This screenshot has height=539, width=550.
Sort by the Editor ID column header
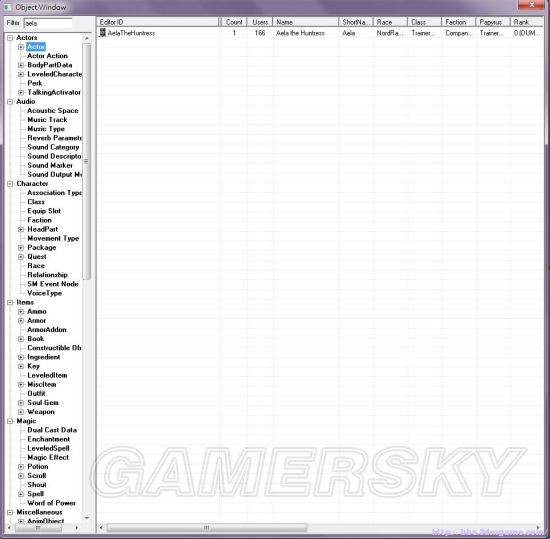(x=158, y=22)
